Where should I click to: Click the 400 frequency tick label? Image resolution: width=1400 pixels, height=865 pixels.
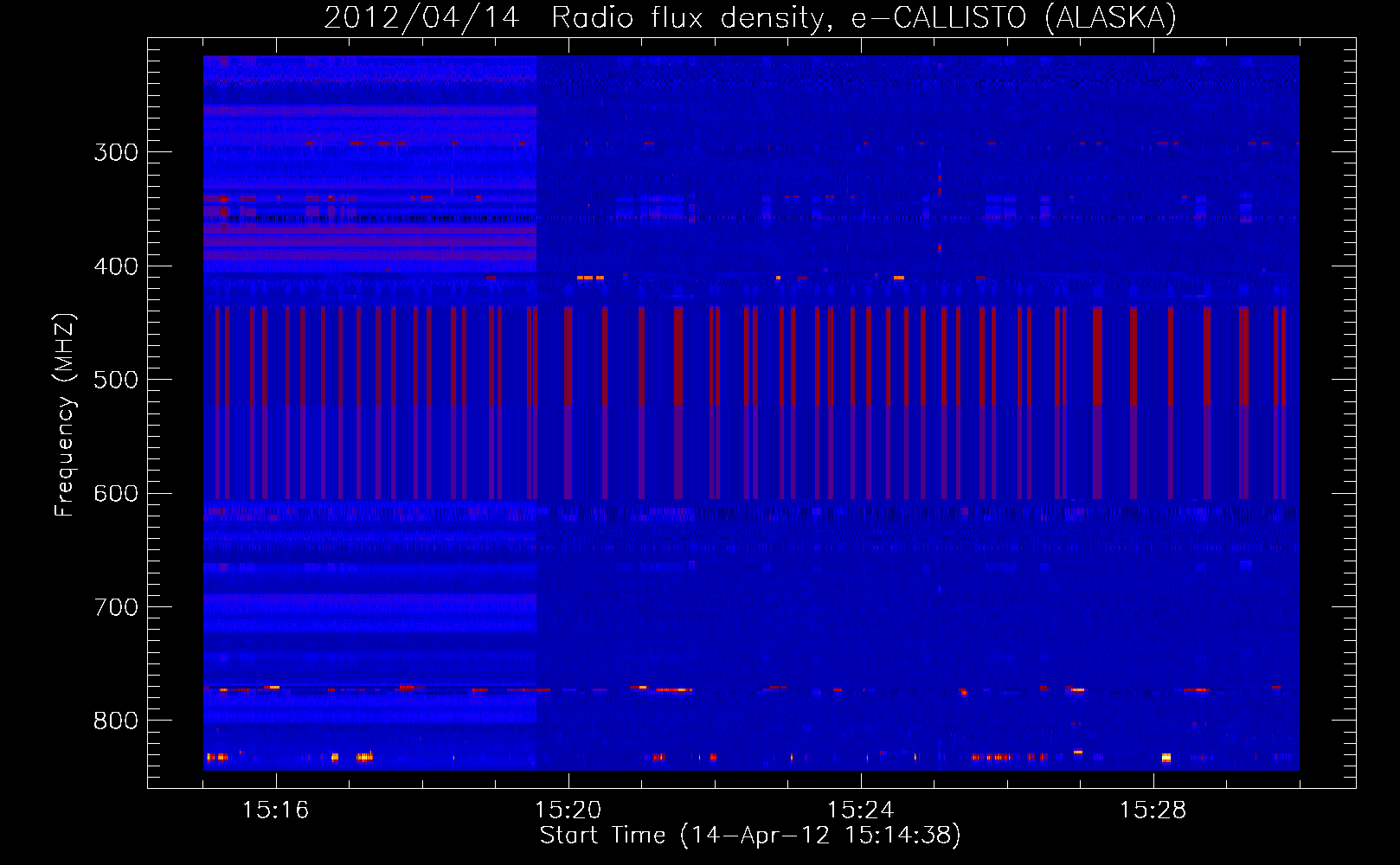coord(116,266)
